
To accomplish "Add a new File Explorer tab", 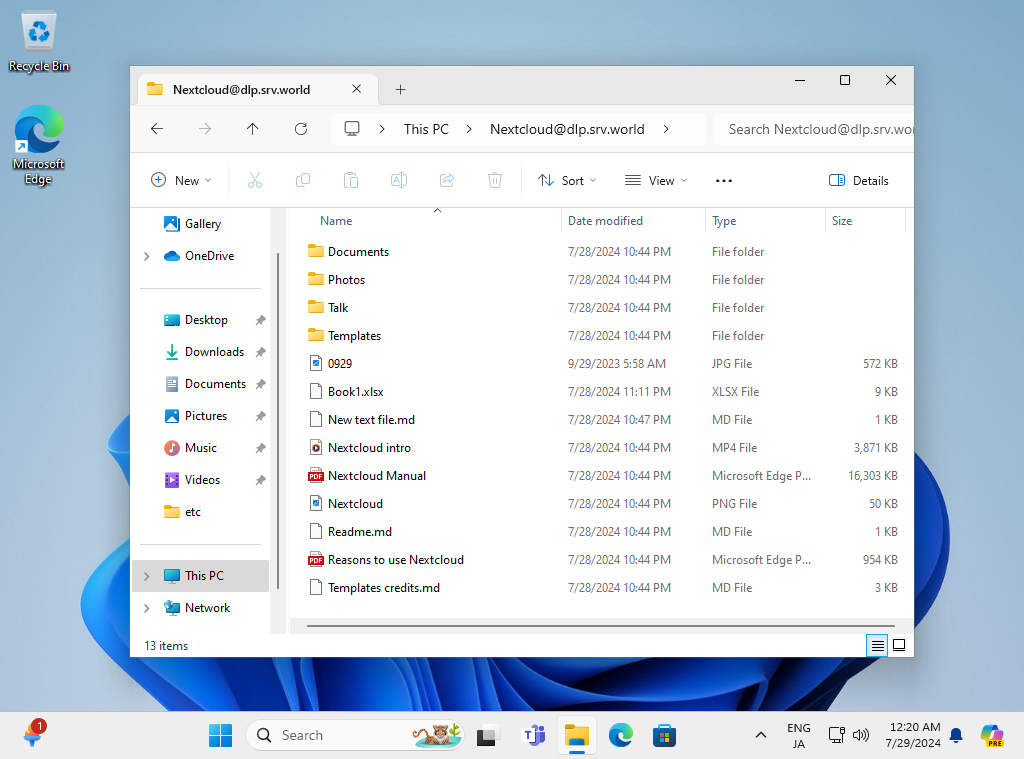I will tap(400, 89).
